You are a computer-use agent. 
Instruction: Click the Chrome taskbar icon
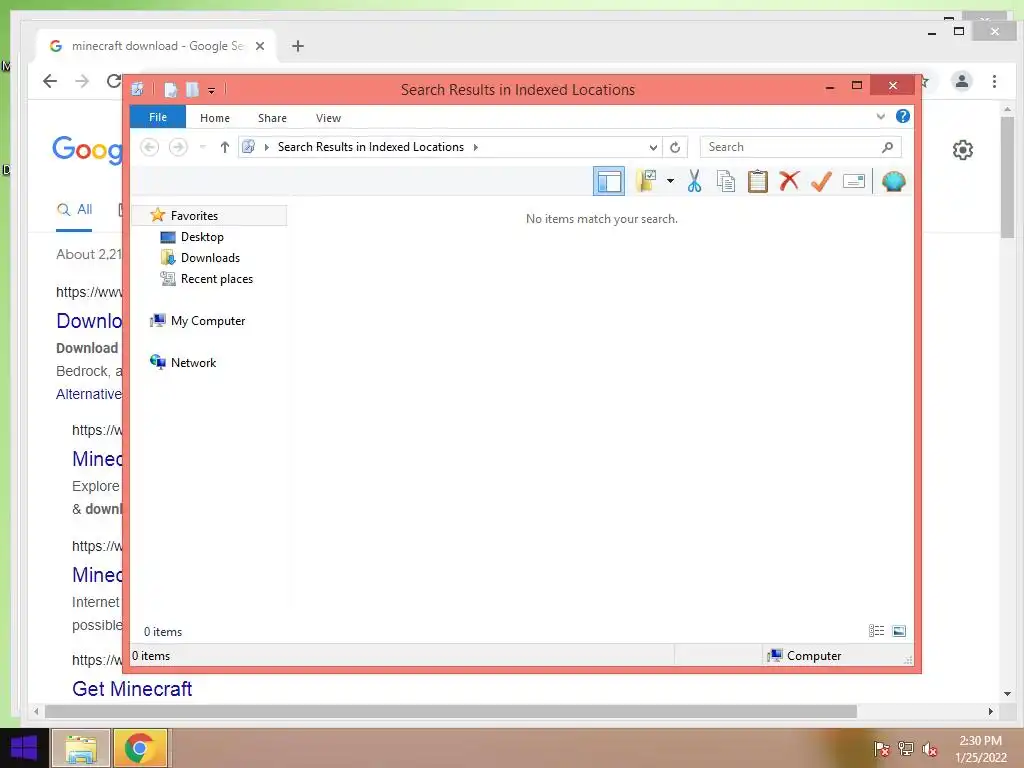[x=140, y=748]
